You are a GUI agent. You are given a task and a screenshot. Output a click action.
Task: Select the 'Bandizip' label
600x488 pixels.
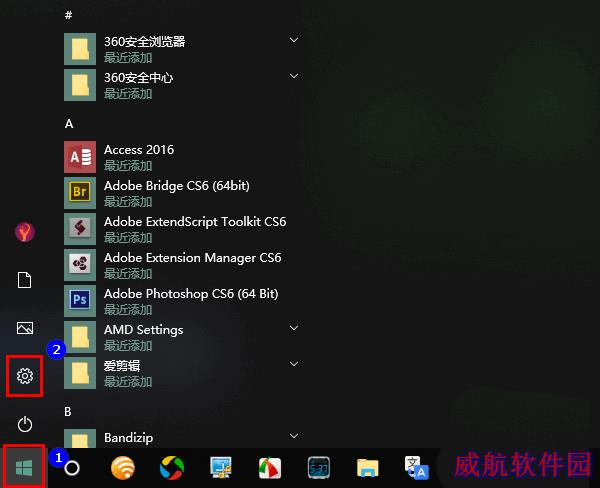tap(129, 437)
